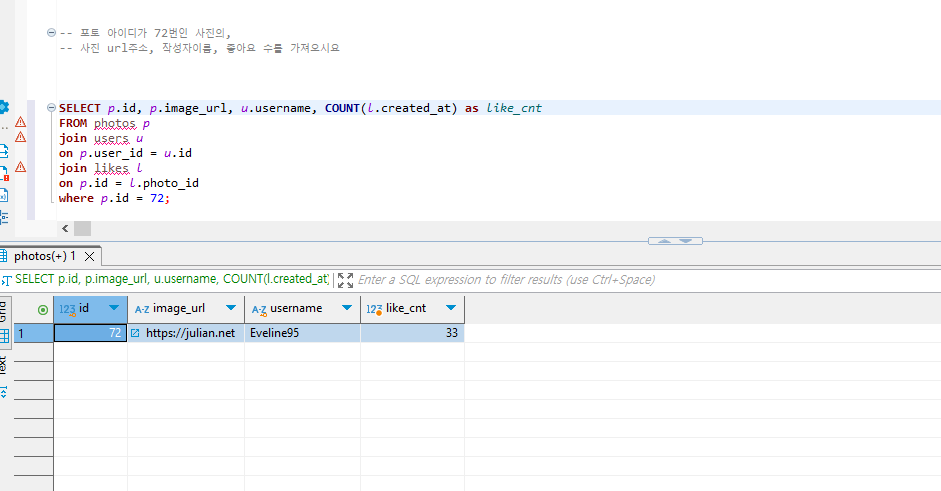Click the record mode toggle in grid corner

(x=43, y=310)
